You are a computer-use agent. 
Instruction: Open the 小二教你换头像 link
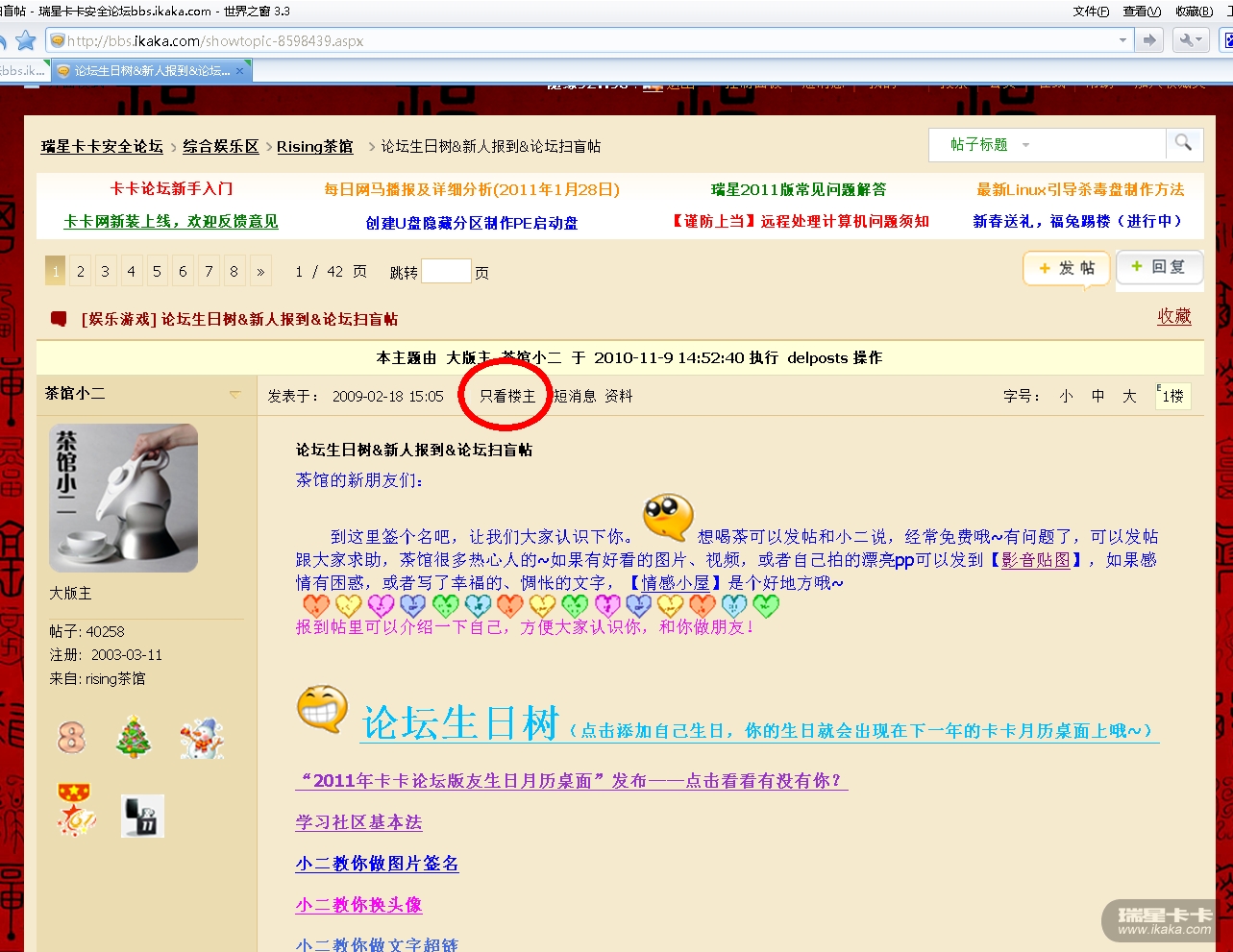[358, 905]
